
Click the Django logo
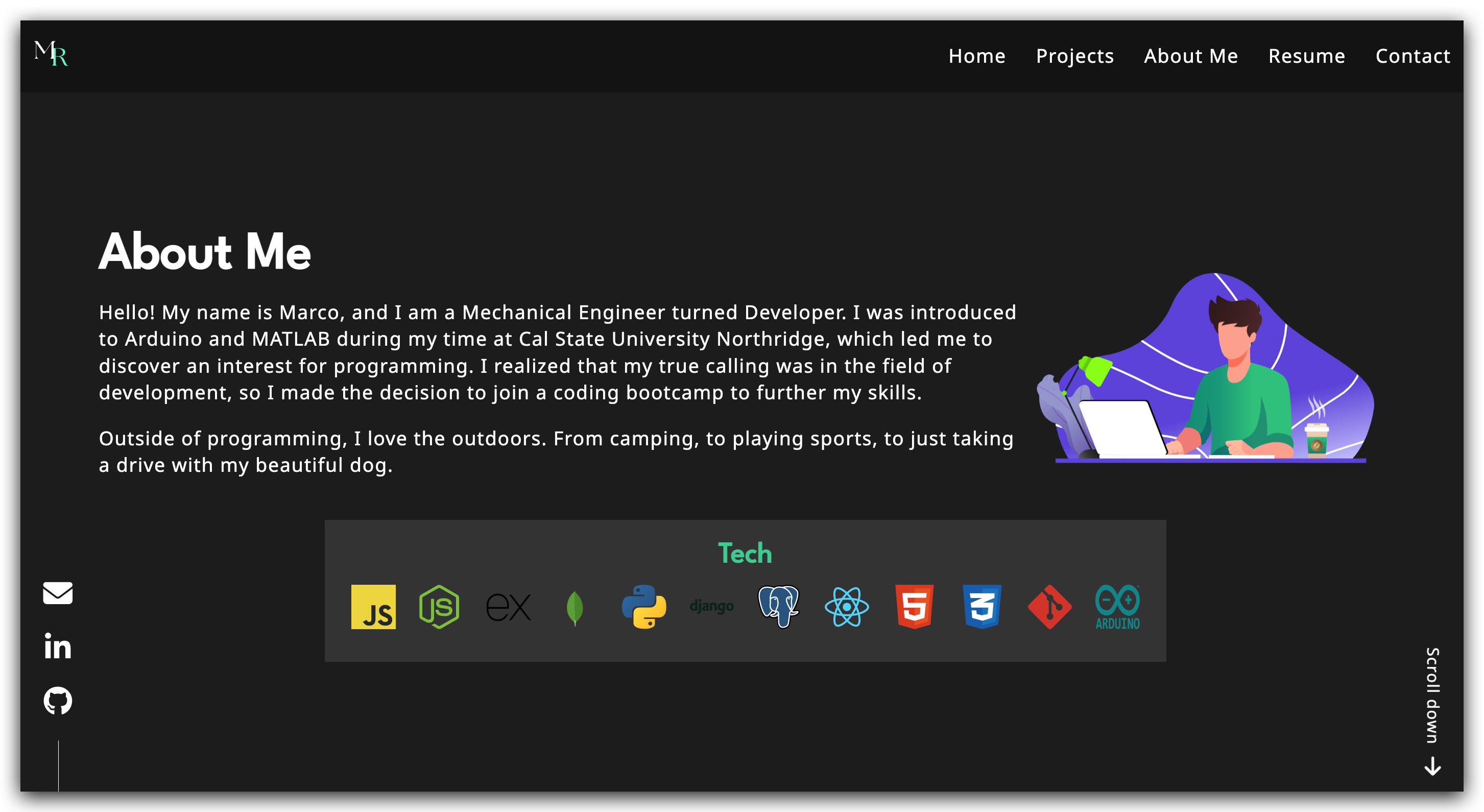pyautogui.click(x=711, y=606)
